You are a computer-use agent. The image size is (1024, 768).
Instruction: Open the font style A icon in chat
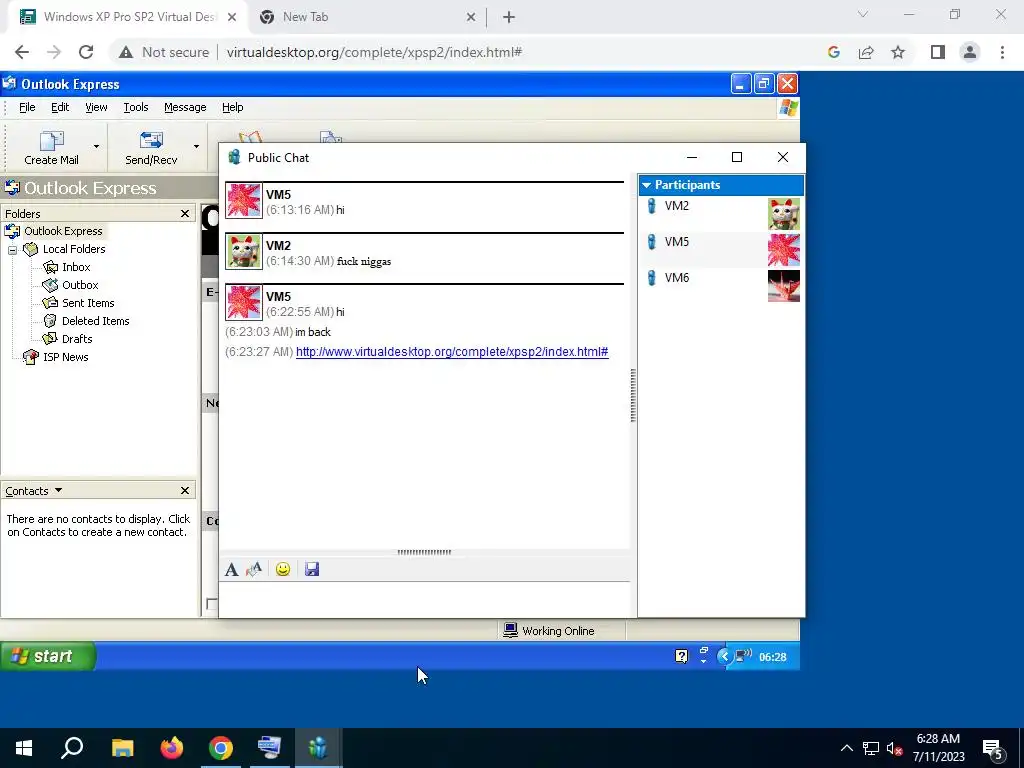click(231, 569)
